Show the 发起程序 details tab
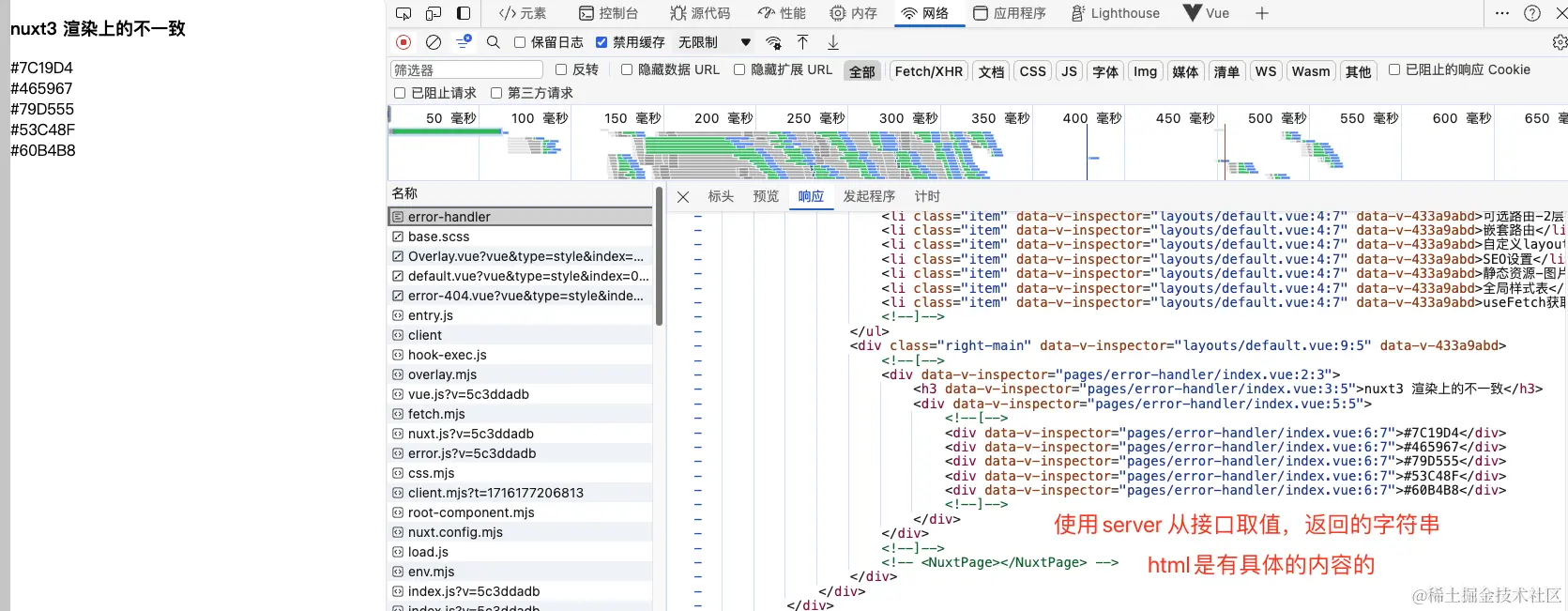The width and height of the screenshot is (1568, 611). pos(869,196)
